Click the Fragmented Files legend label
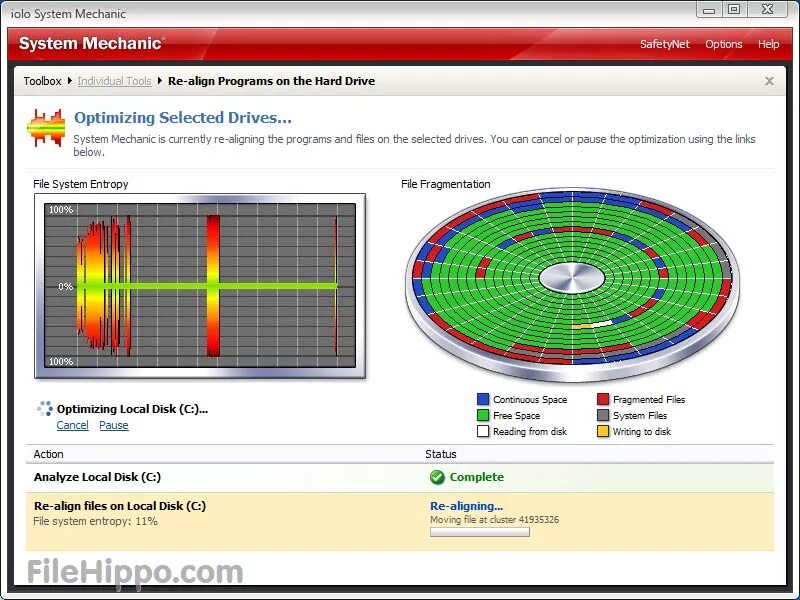The width and height of the screenshot is (800, 600). click(x=649, y=399)
